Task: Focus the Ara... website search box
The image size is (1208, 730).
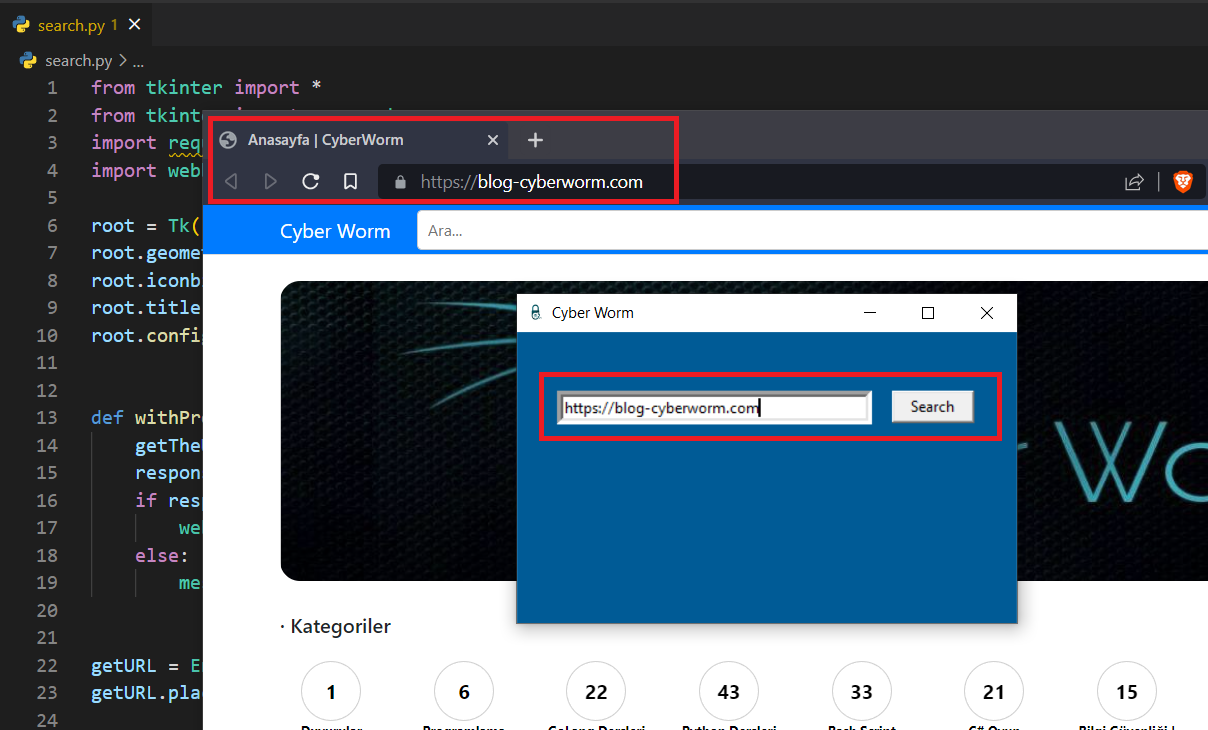Action: coord(800,231)
